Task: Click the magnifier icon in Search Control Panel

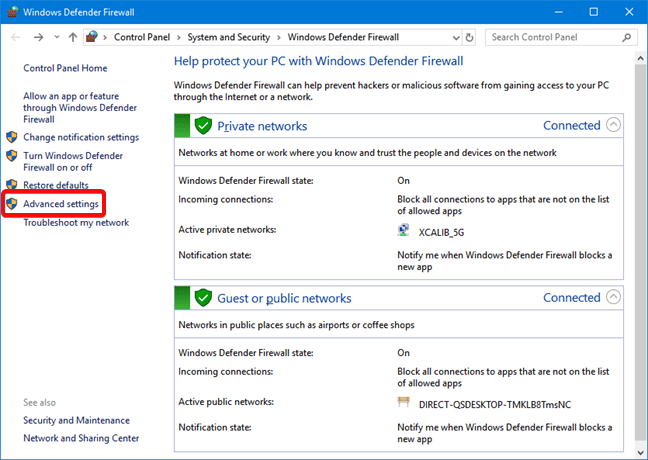Action: [x=627, y=37]
